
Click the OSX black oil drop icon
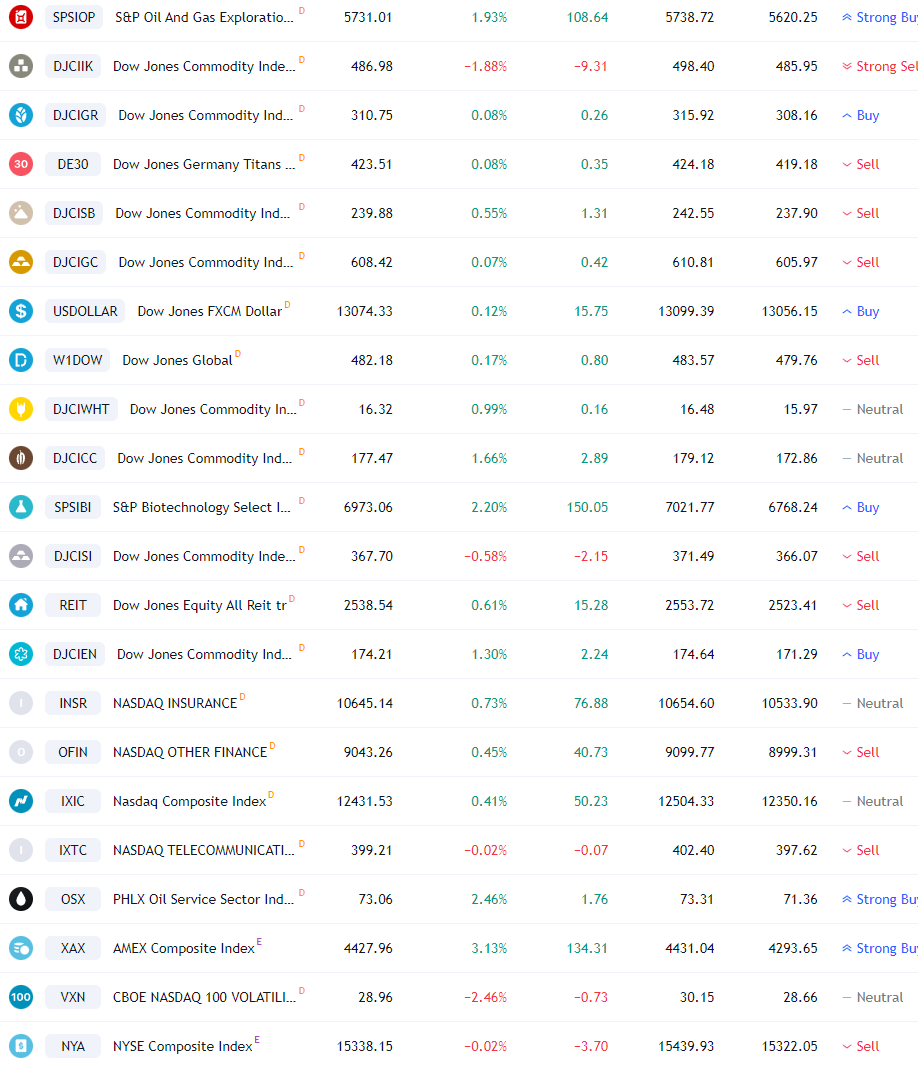click(x=21, y=900)
